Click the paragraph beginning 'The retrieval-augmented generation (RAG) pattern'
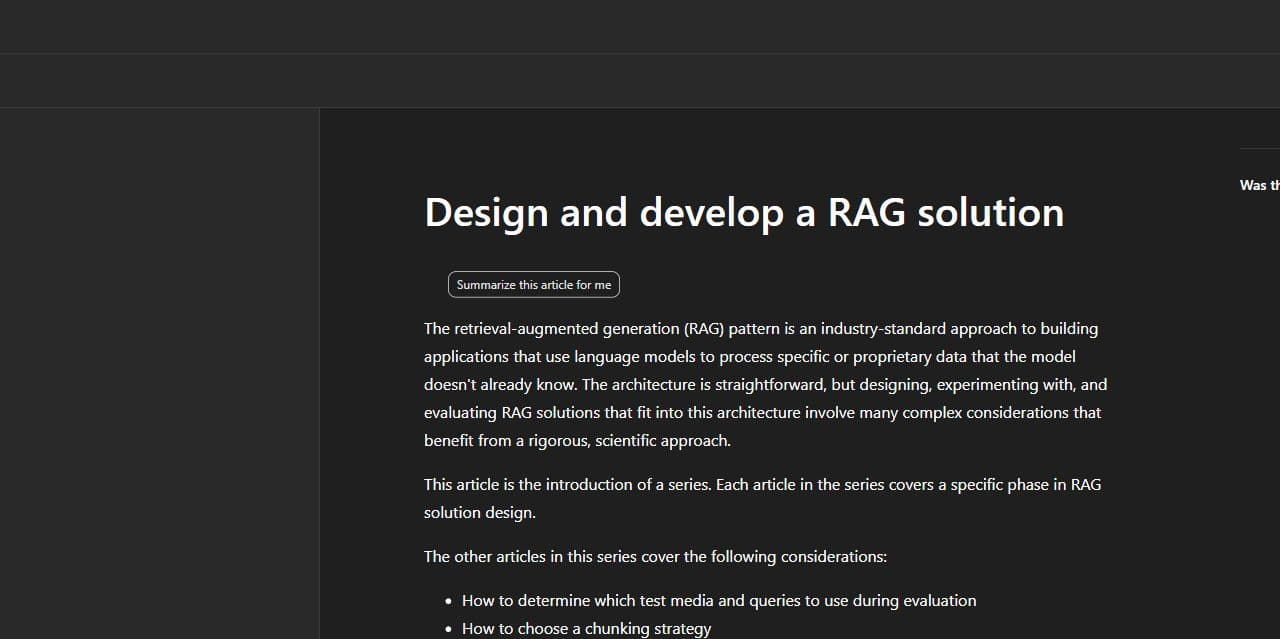This screenshot has width=1280, height=639. click(766, 384)
